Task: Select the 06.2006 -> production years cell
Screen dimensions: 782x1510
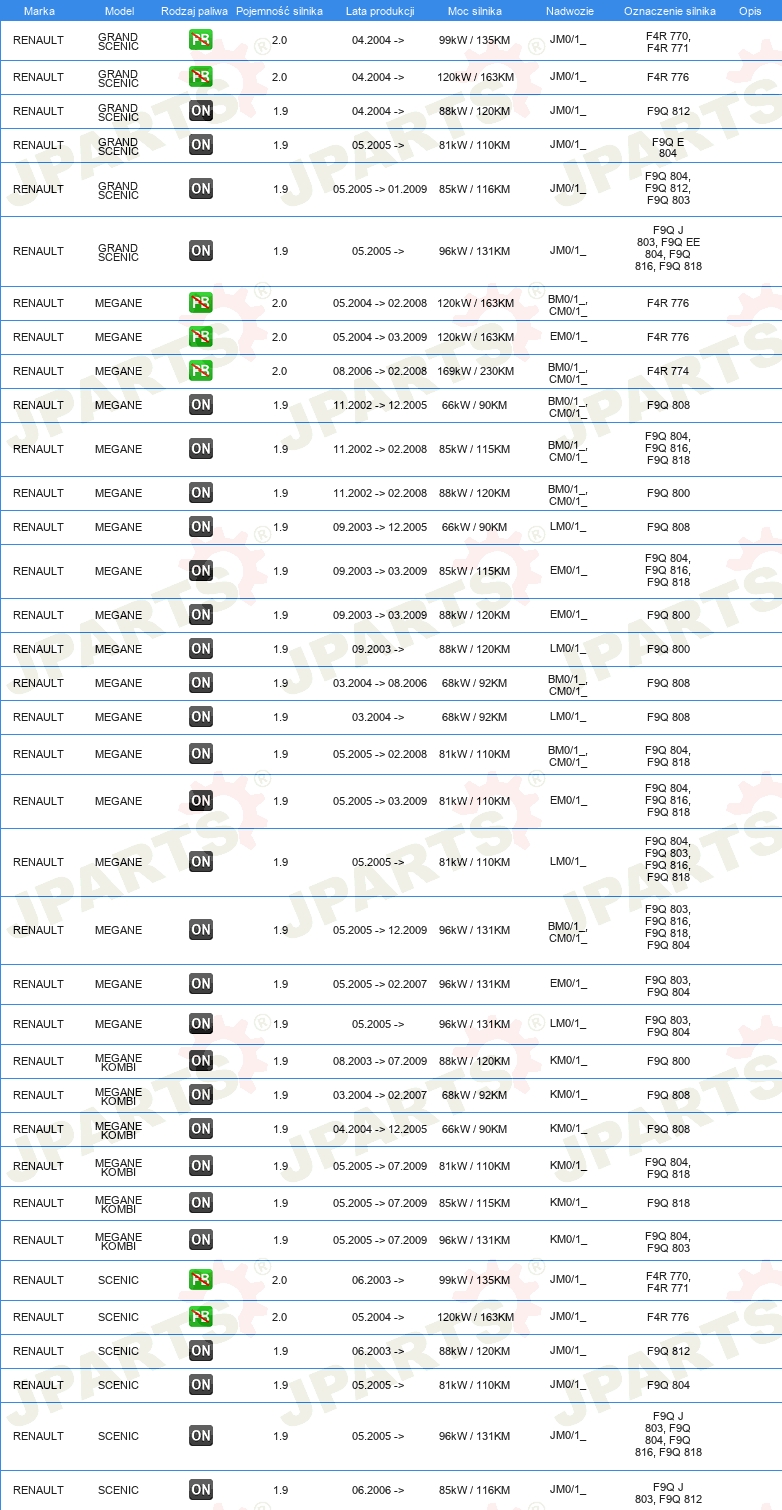Action: [x=378, y=1490]
